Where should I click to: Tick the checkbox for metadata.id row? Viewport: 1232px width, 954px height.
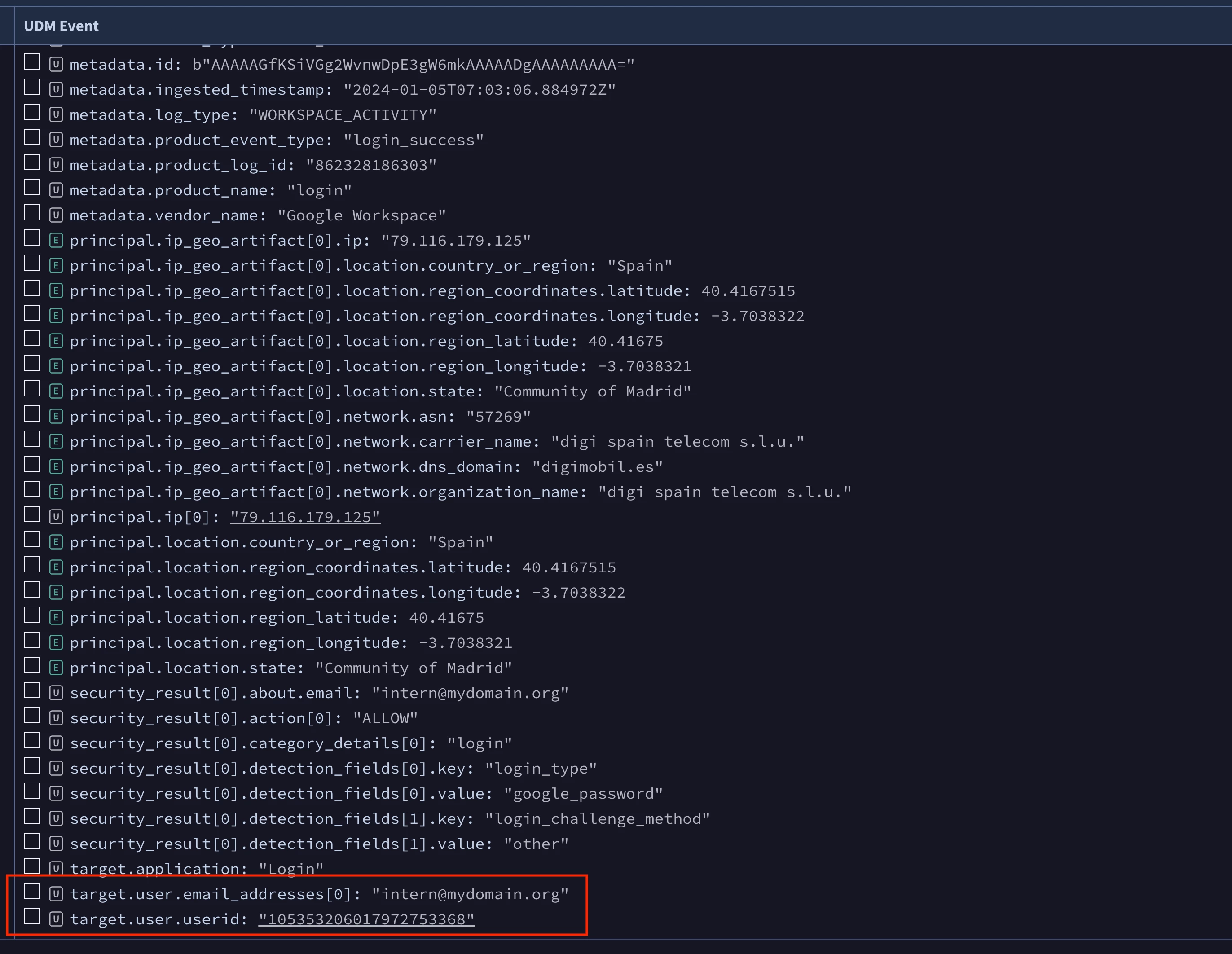(31, 62)
